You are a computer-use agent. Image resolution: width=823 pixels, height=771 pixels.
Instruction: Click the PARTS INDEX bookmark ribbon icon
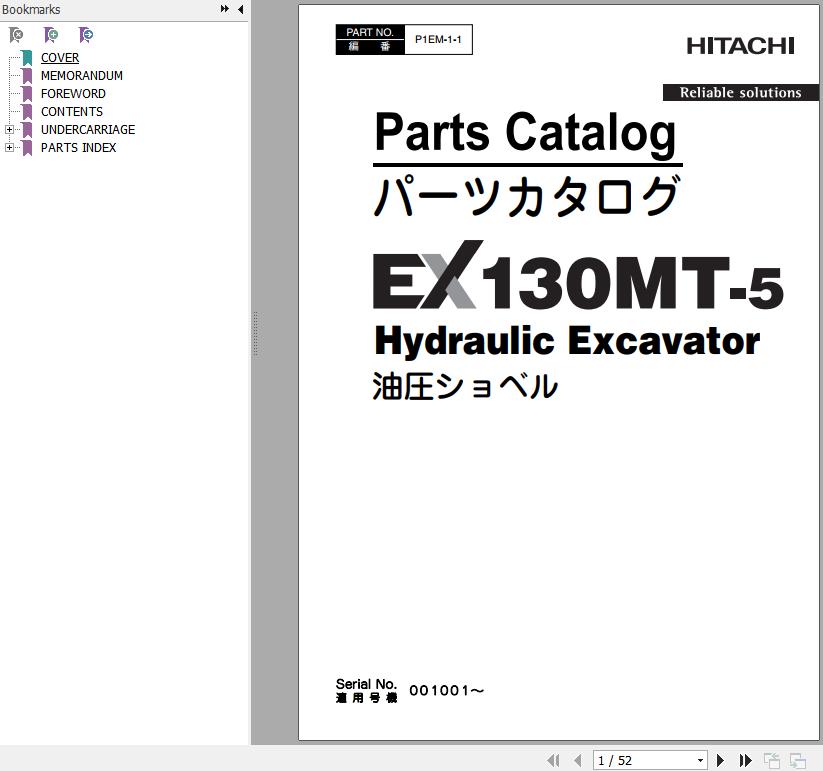(x=27, y=147)
